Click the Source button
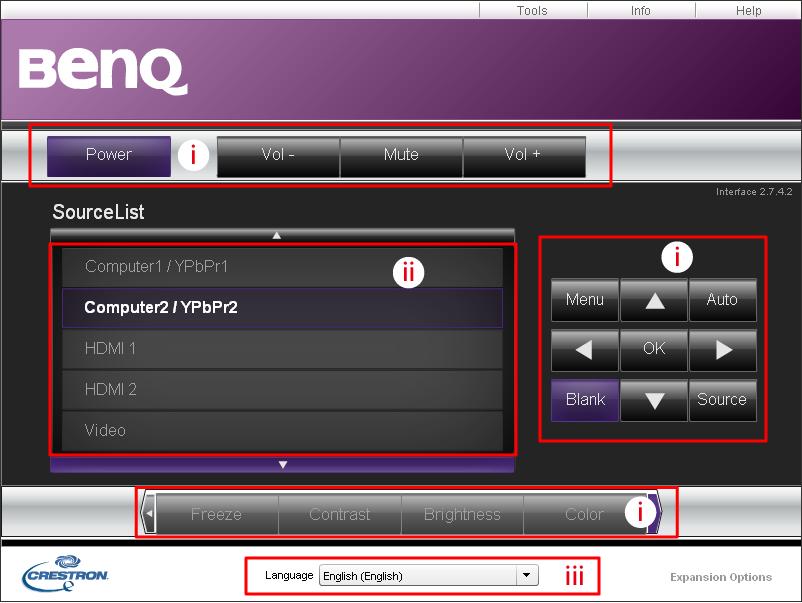The width and height of the screenshot is (802, 603). tap(723, 400)
